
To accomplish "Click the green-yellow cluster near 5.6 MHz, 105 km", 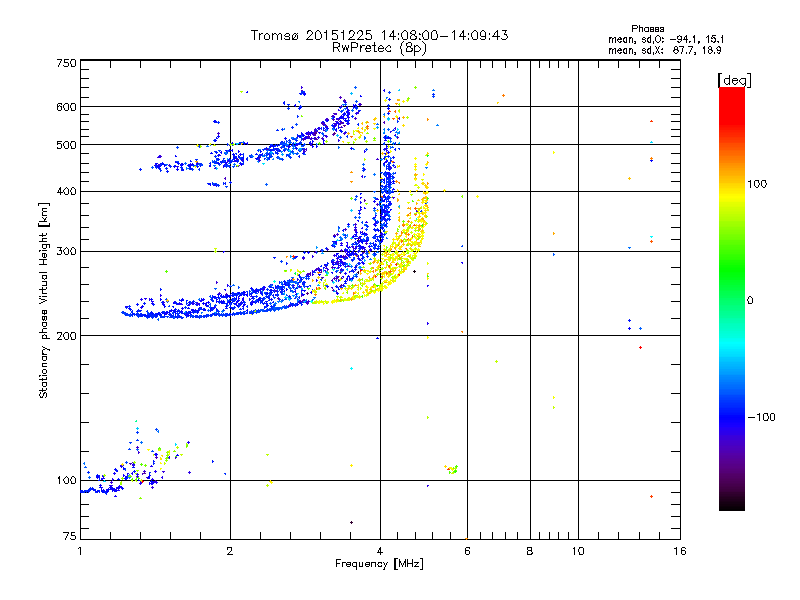I will (451, 469).
